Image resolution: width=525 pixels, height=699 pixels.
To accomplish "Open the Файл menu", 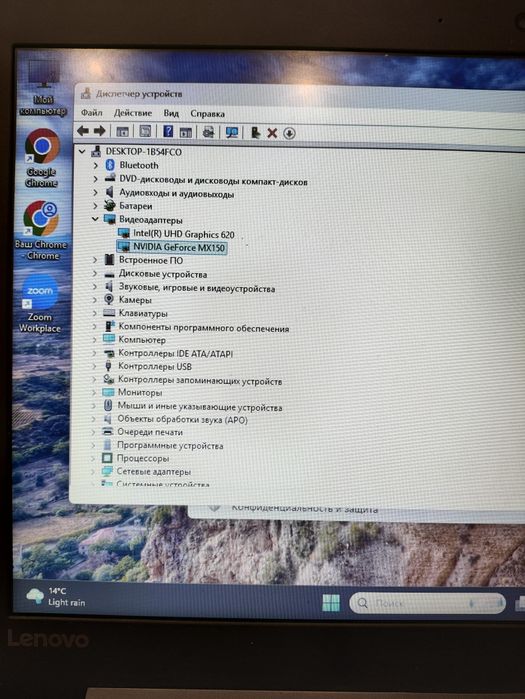I will click(91, 113).
